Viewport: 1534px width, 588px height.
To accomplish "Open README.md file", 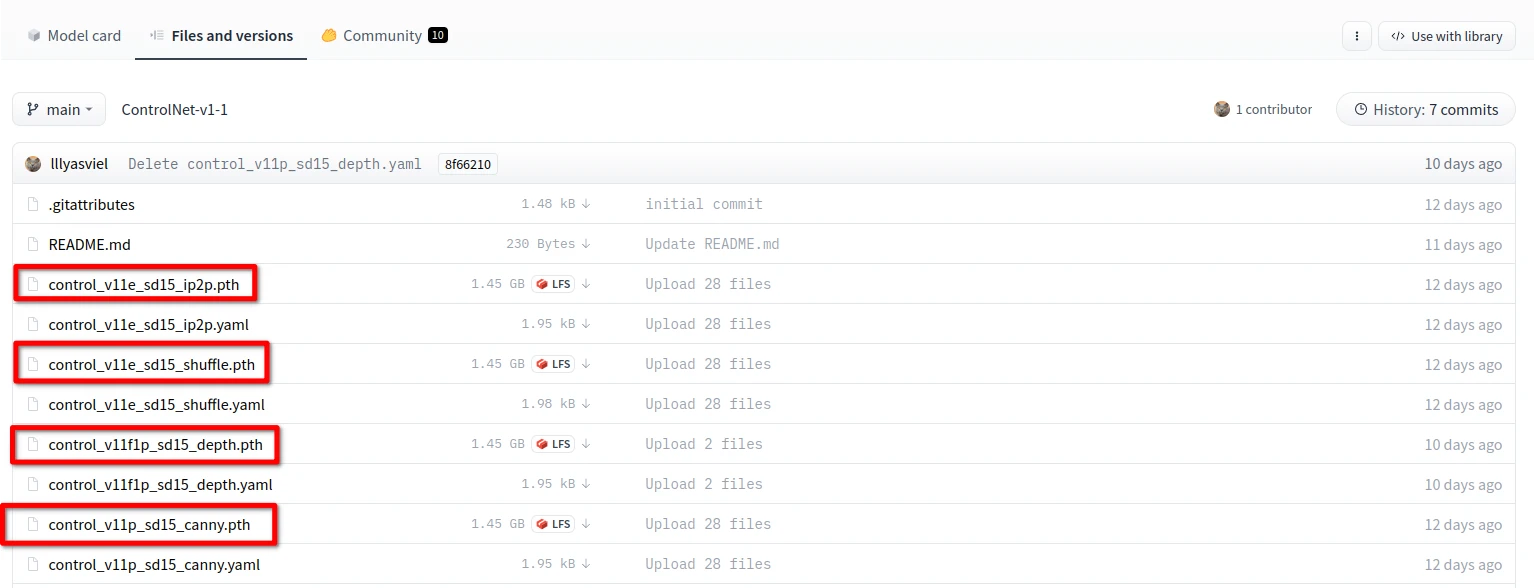I will point(89,244).
